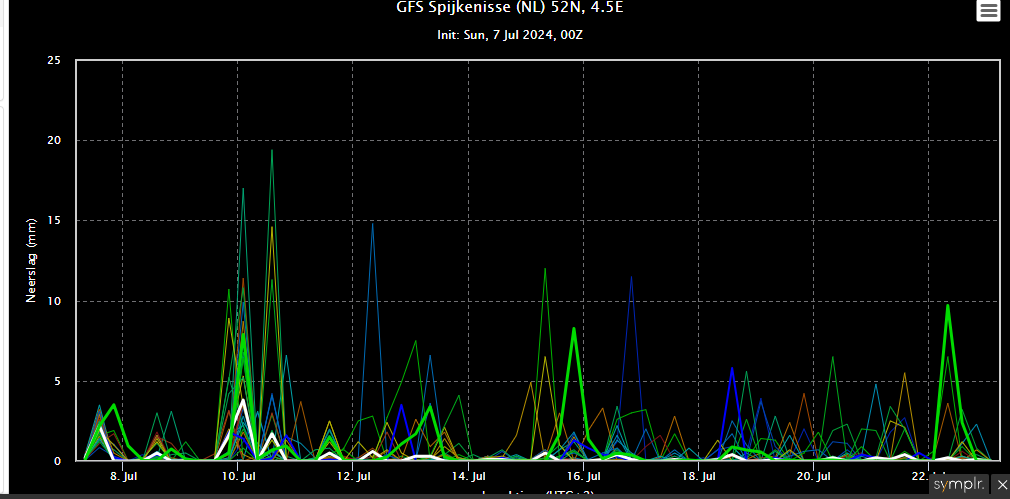Click the x-axis label 20. Jul

coord(814,477)
